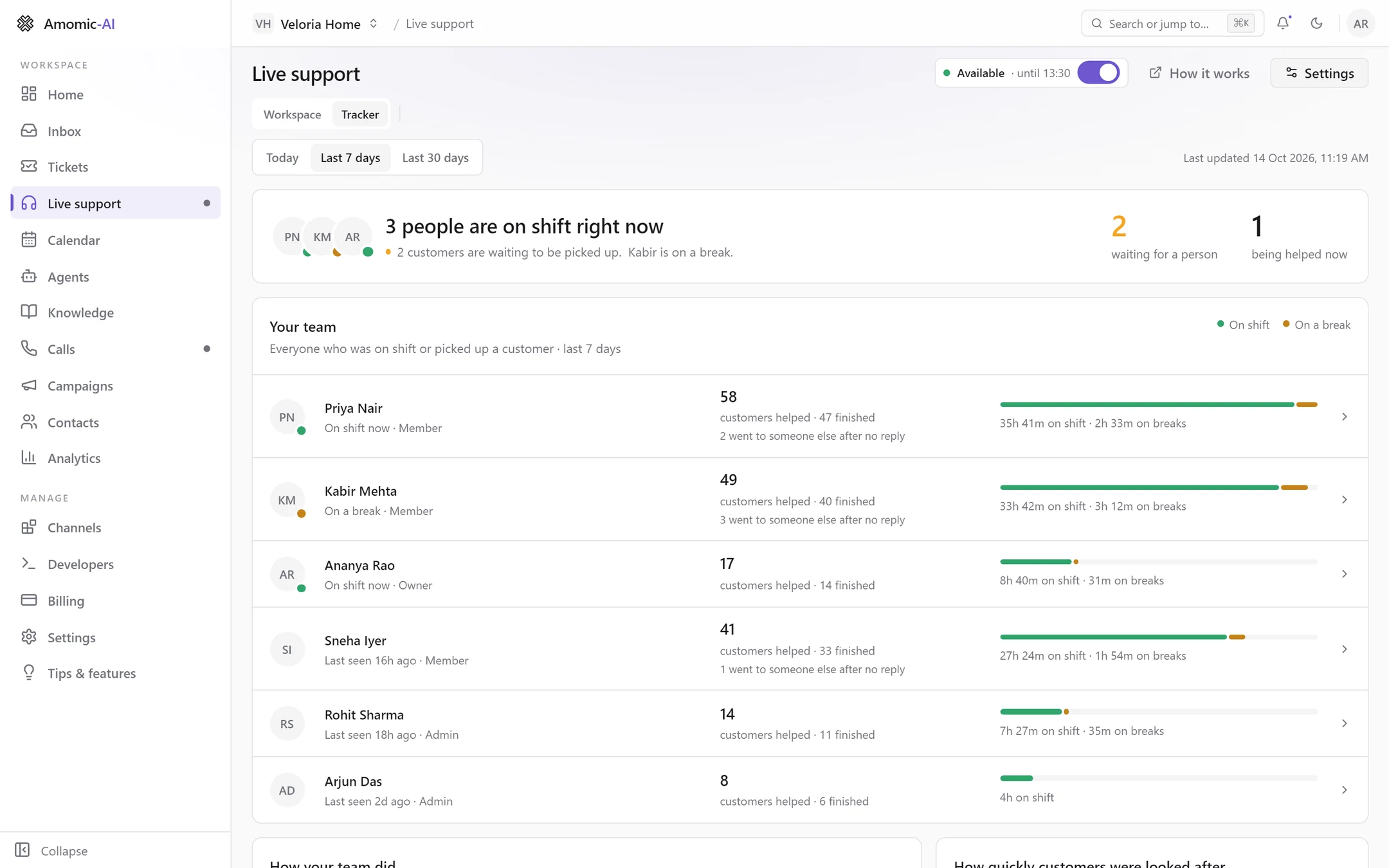
Task: Select the Last 7 days range
Action: (350, 158)
